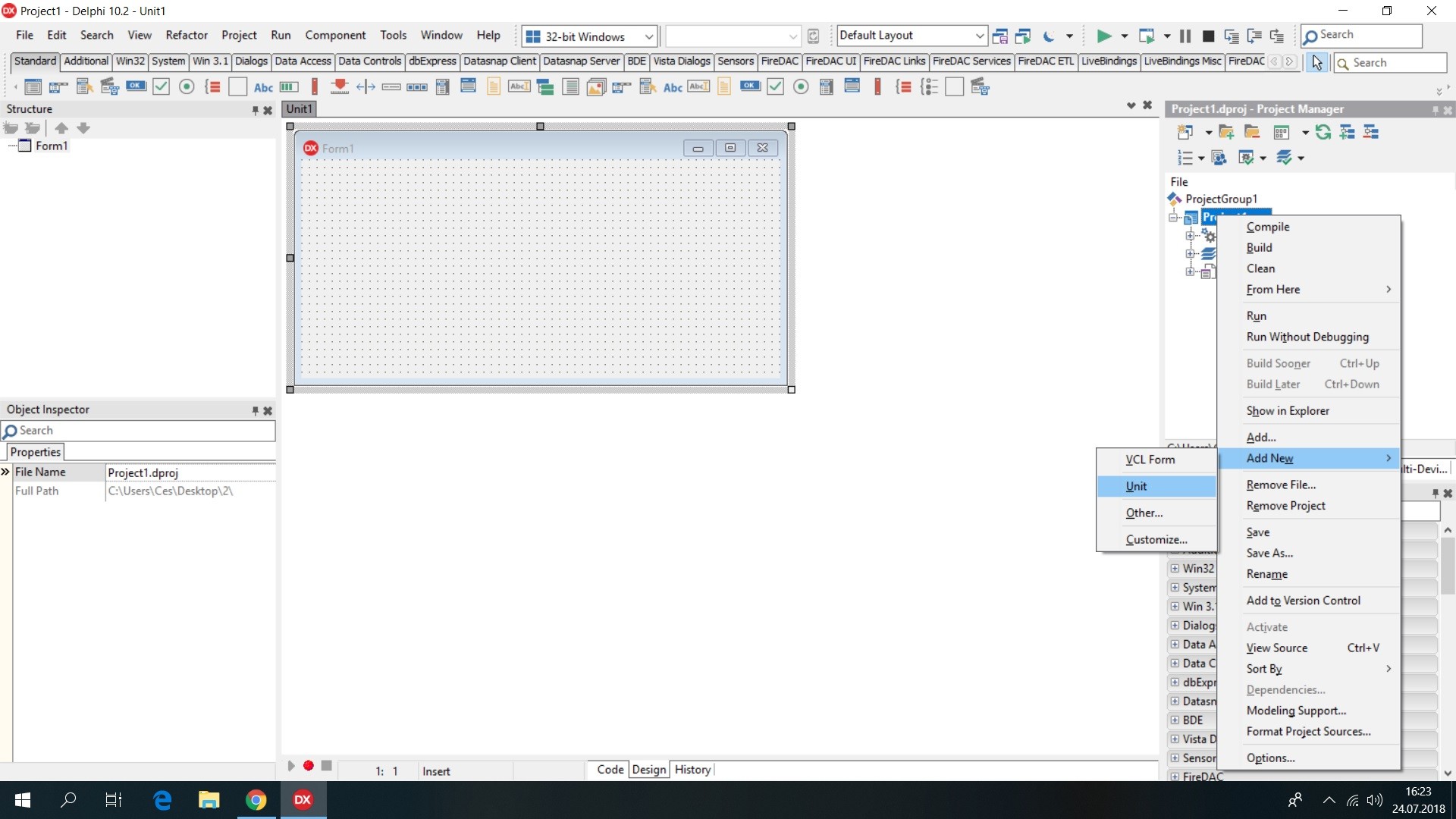Click the Save Desktop layout icon

[1000, 36]
